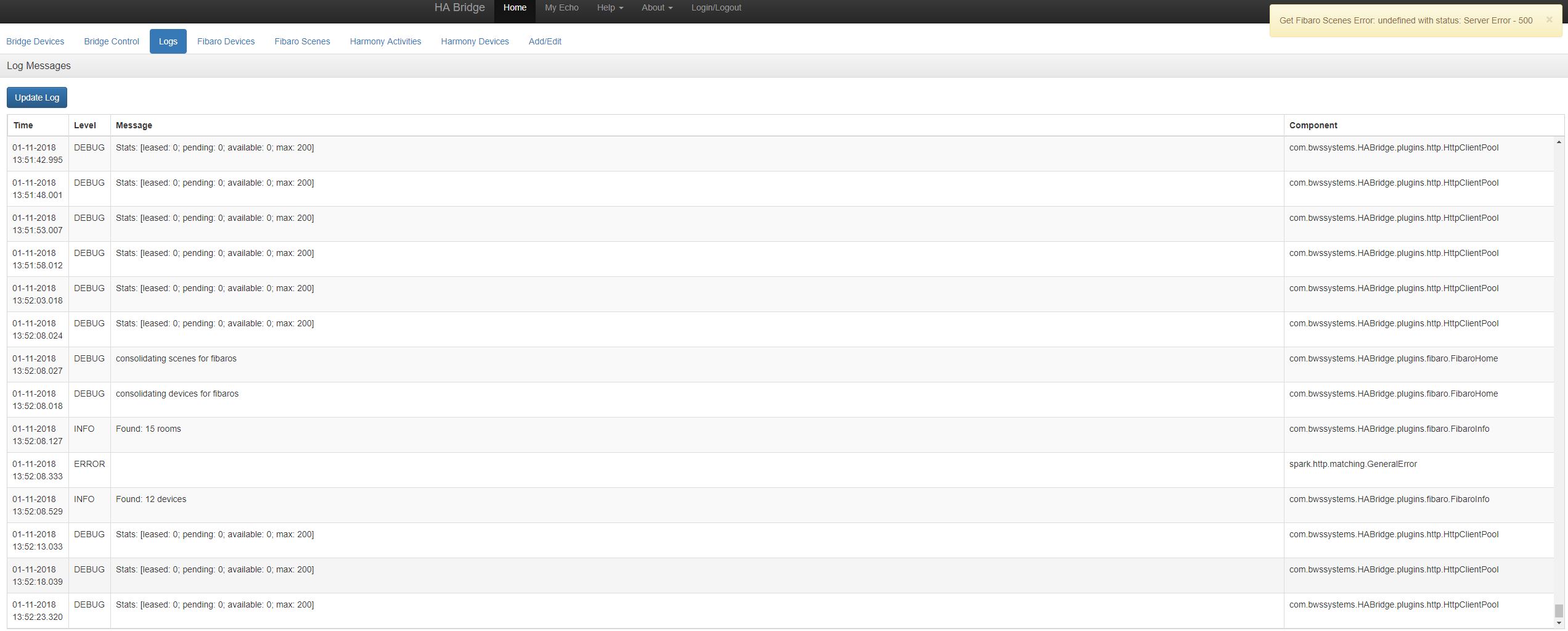Image resolution: width=1568 pixels, height=631 pixels.
Task: Click 'consolidating devices for fibaros' message
Action: click(x=177, y=394)
